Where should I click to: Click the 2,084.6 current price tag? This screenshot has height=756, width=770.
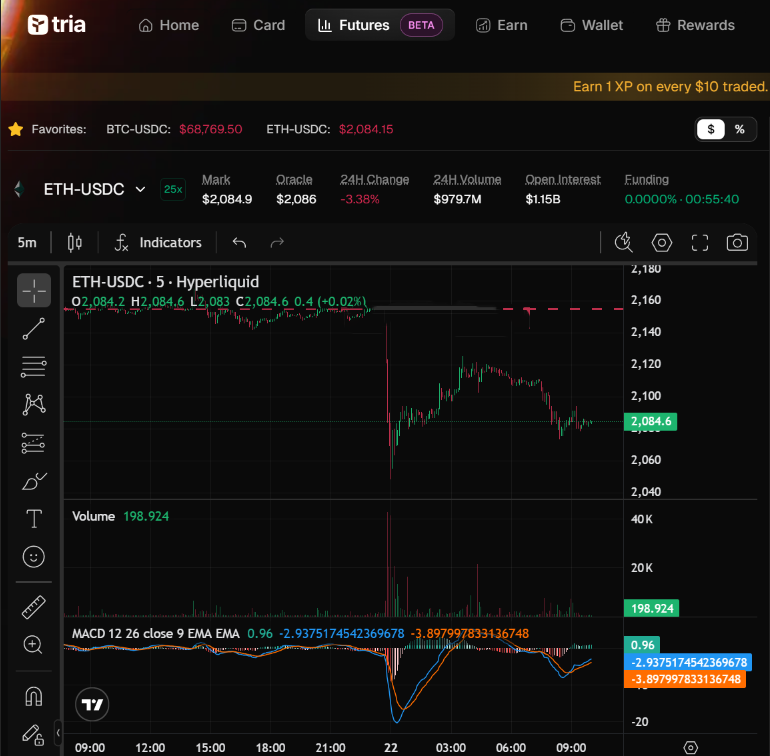651,421
